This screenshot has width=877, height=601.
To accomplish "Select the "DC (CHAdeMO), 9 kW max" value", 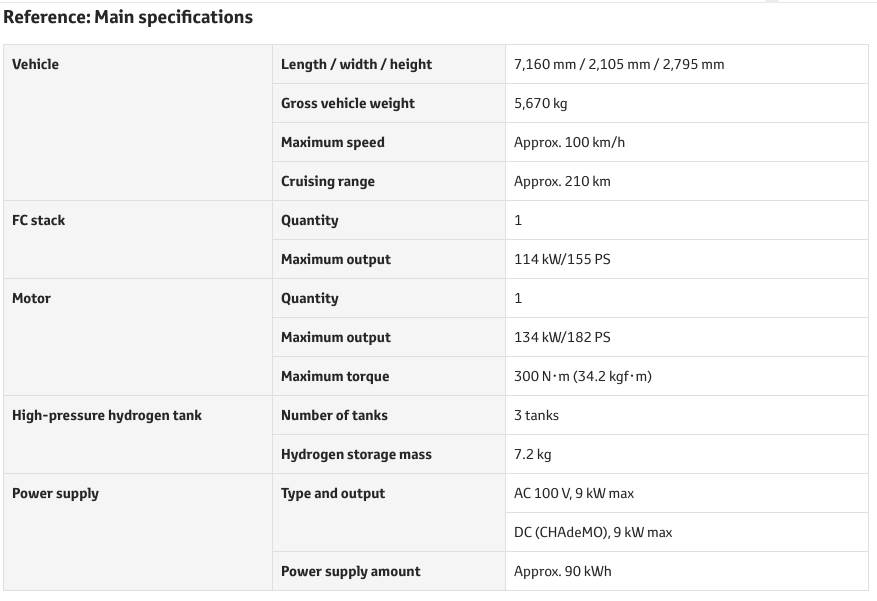I will tap(593, 532).
